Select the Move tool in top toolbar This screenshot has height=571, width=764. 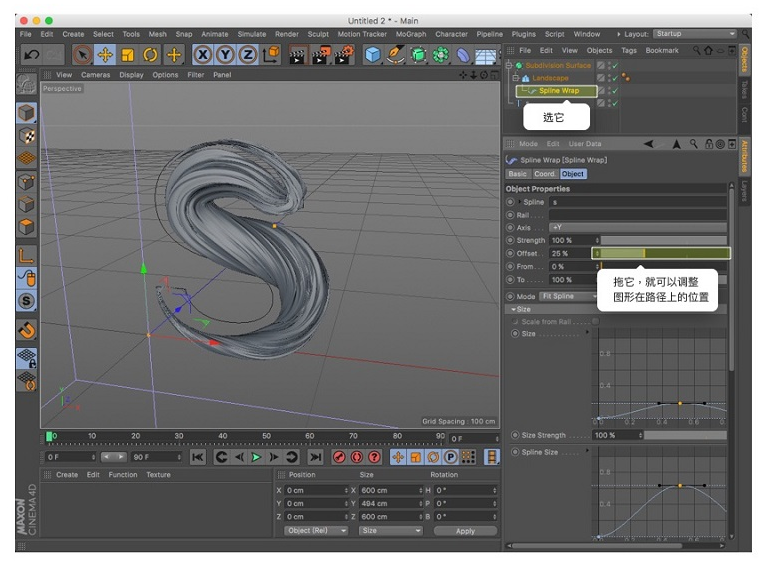coord(105,55)
